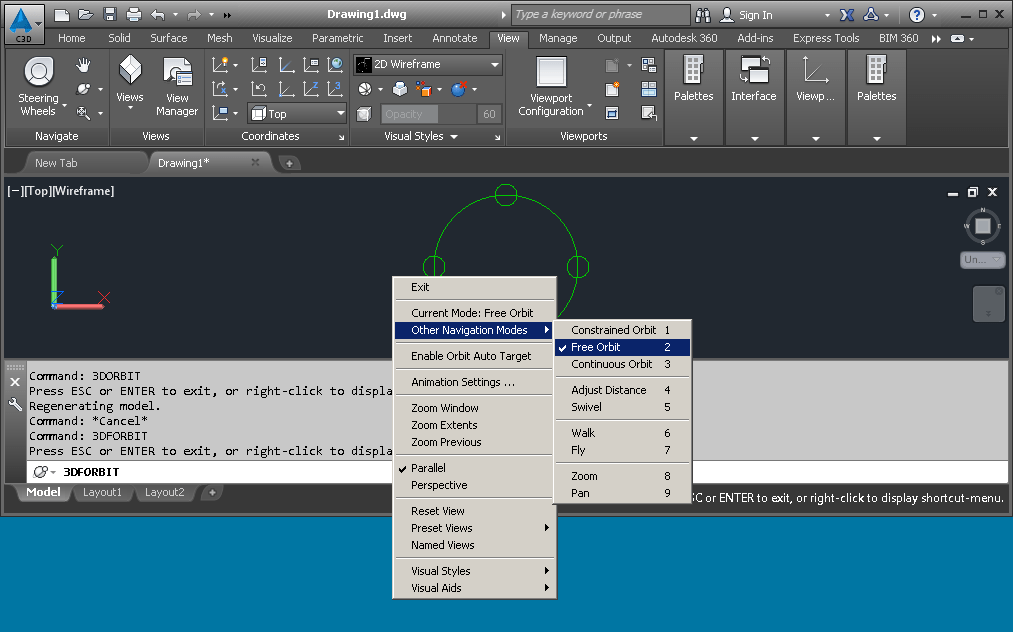The width and height of the screenshot is (1016, 632).
Task: Click Exit in the orbit context menu
Action: pyautogui.click(x=420, y=287)
